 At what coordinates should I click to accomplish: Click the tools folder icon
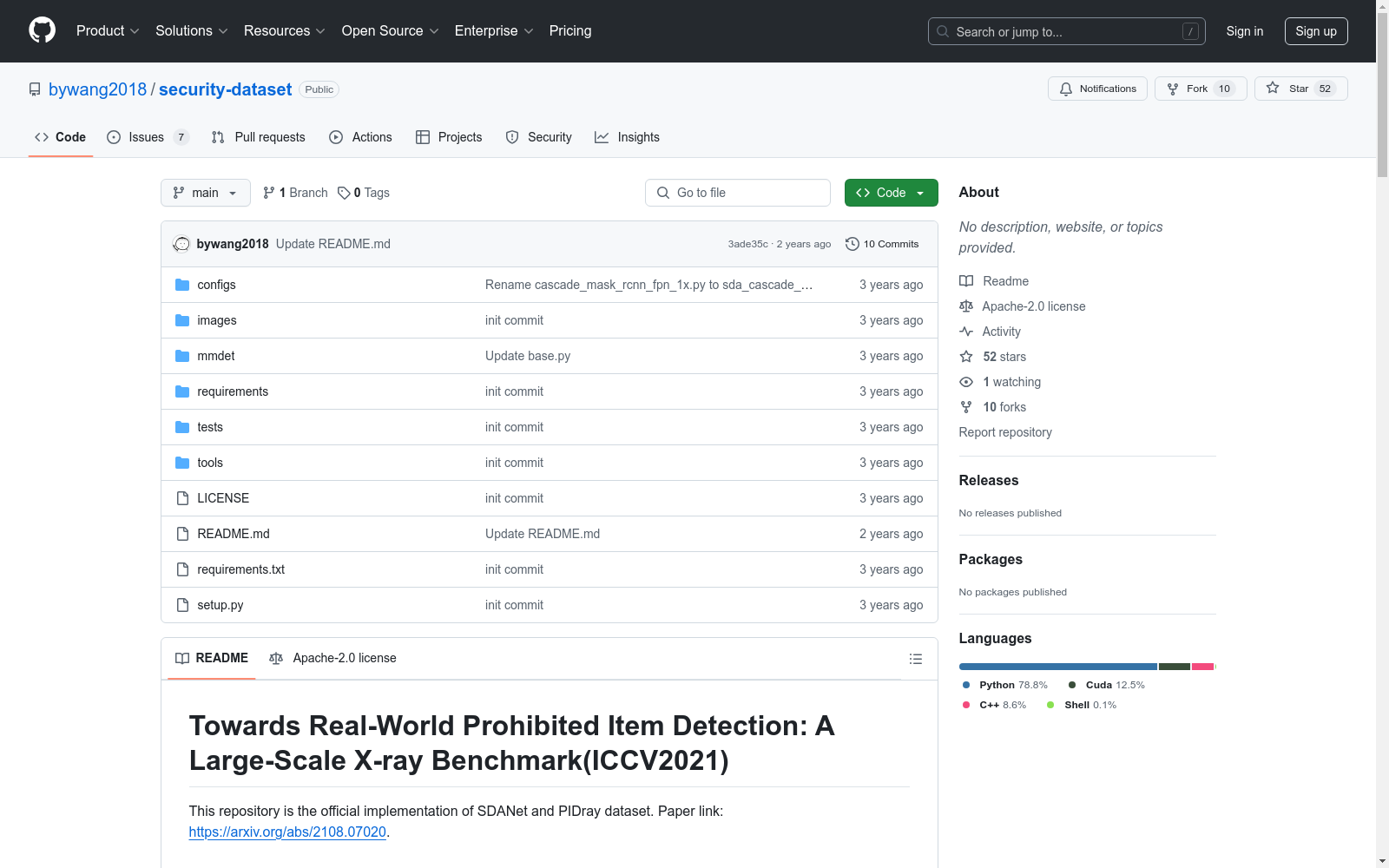tap(182, 463)
